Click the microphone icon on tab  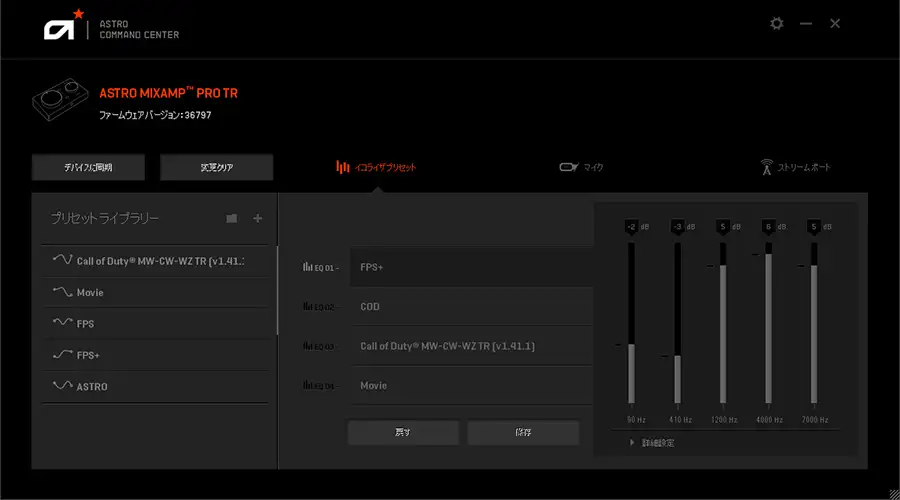(569, 167)
